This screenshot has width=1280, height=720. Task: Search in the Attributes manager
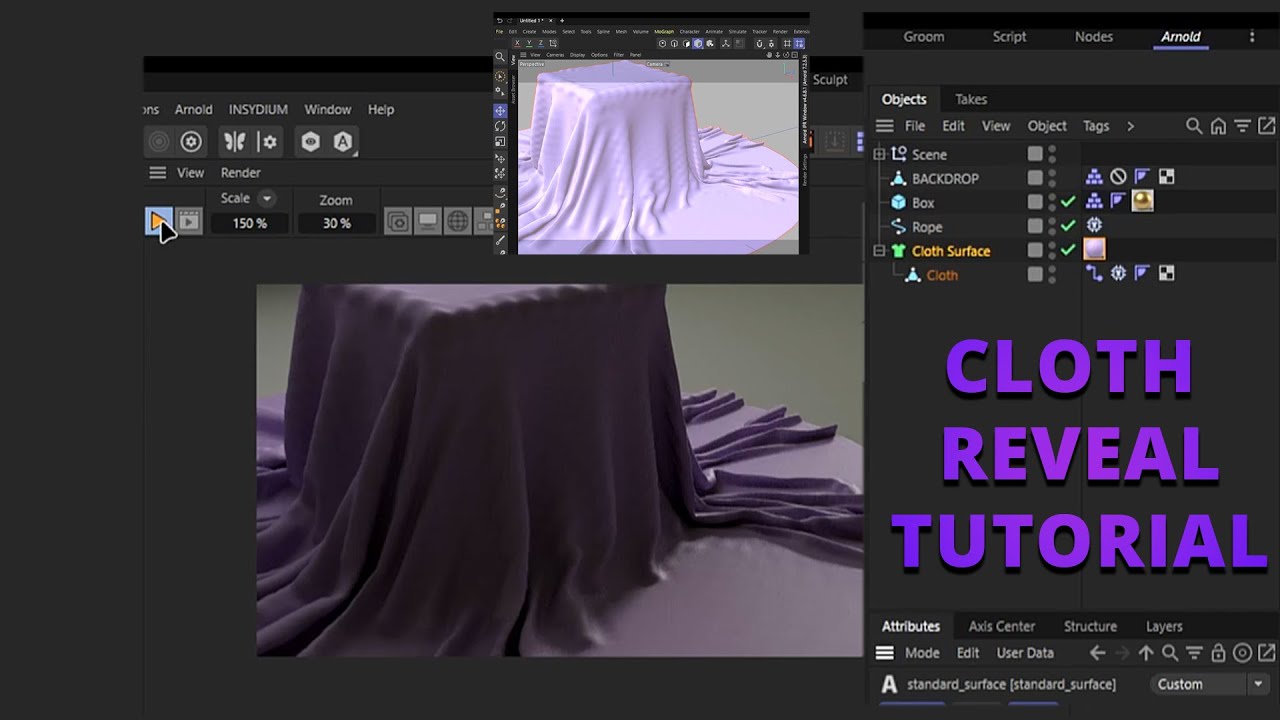[1170, 653]
